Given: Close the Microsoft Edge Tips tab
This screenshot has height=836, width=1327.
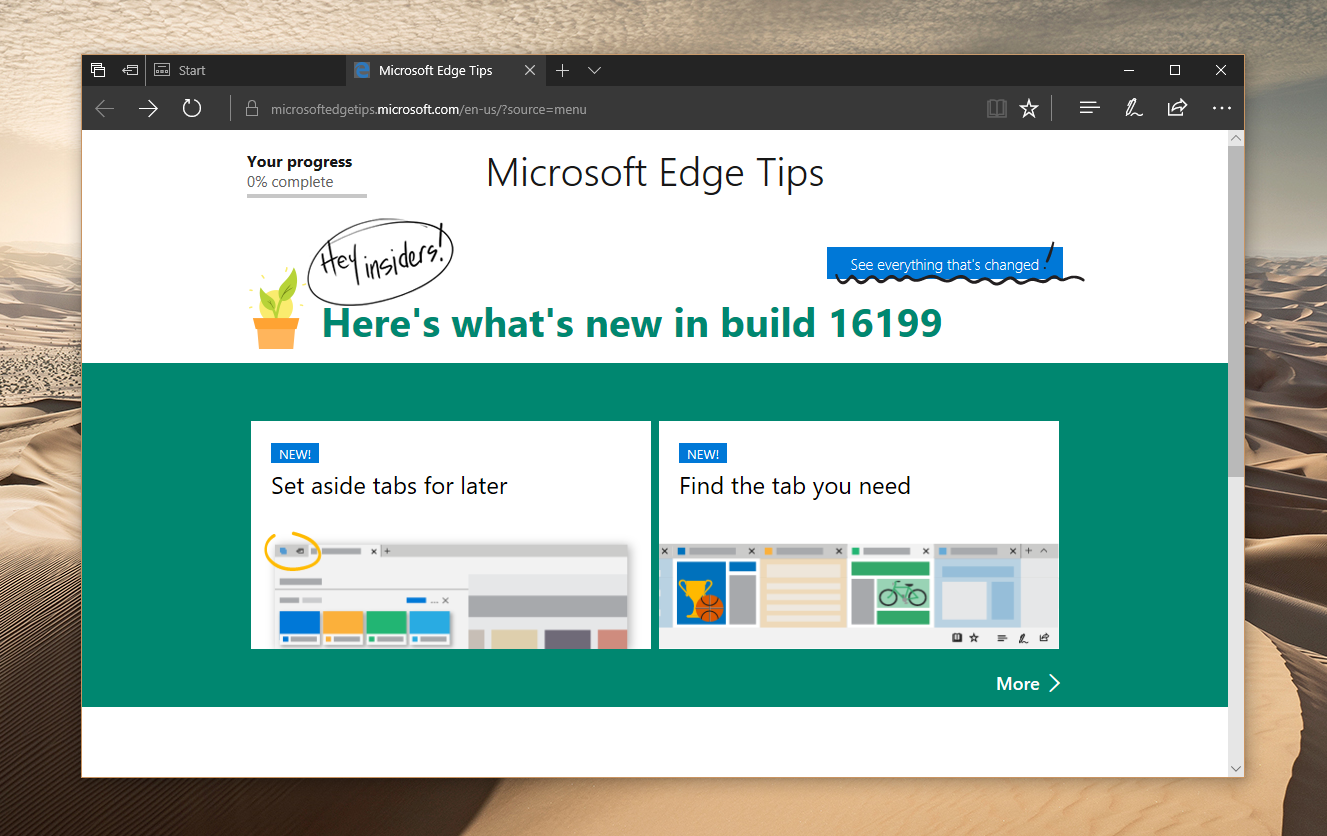Looking at the screenshot, I should pos(530,70).
